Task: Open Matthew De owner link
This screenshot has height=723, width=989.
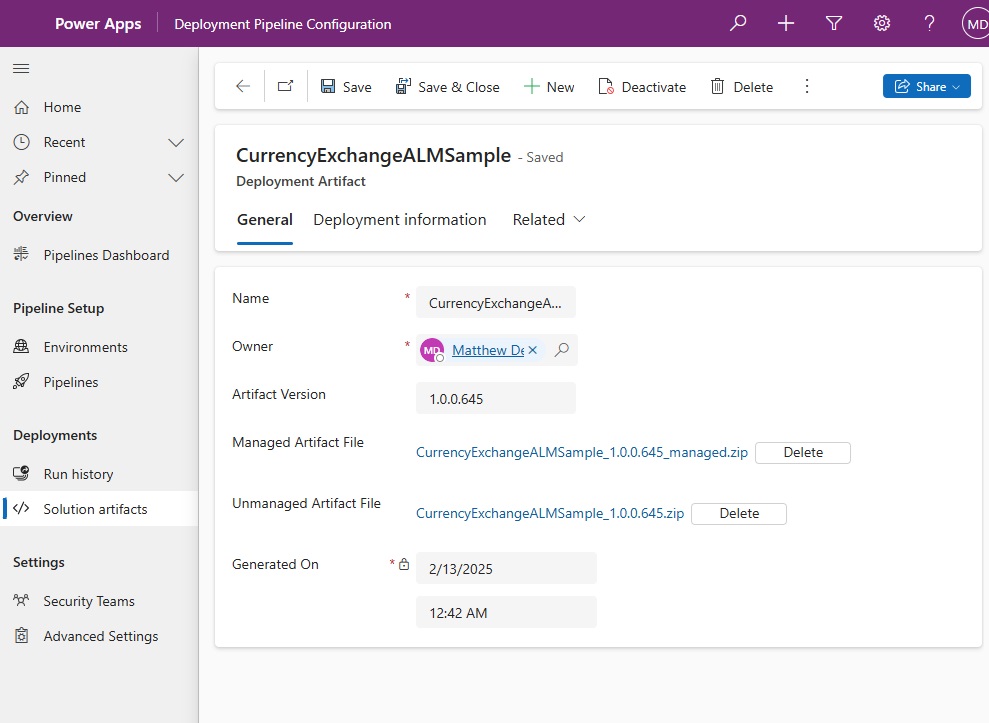Action: coord(488,350)
